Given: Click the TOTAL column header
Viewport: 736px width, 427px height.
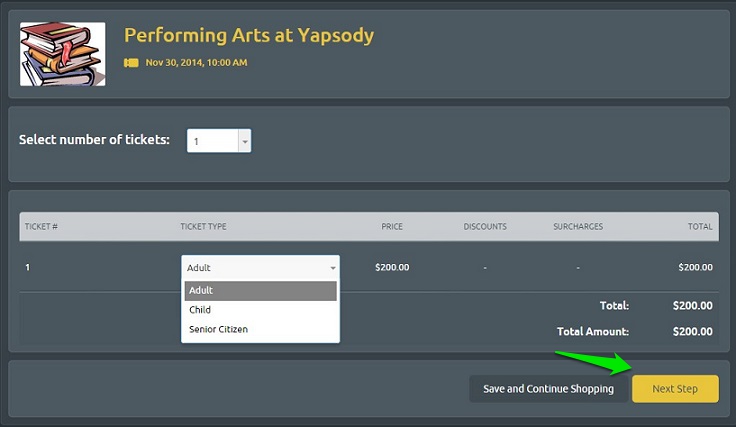Looking at the screenshot, I should [x=700, y=226].
